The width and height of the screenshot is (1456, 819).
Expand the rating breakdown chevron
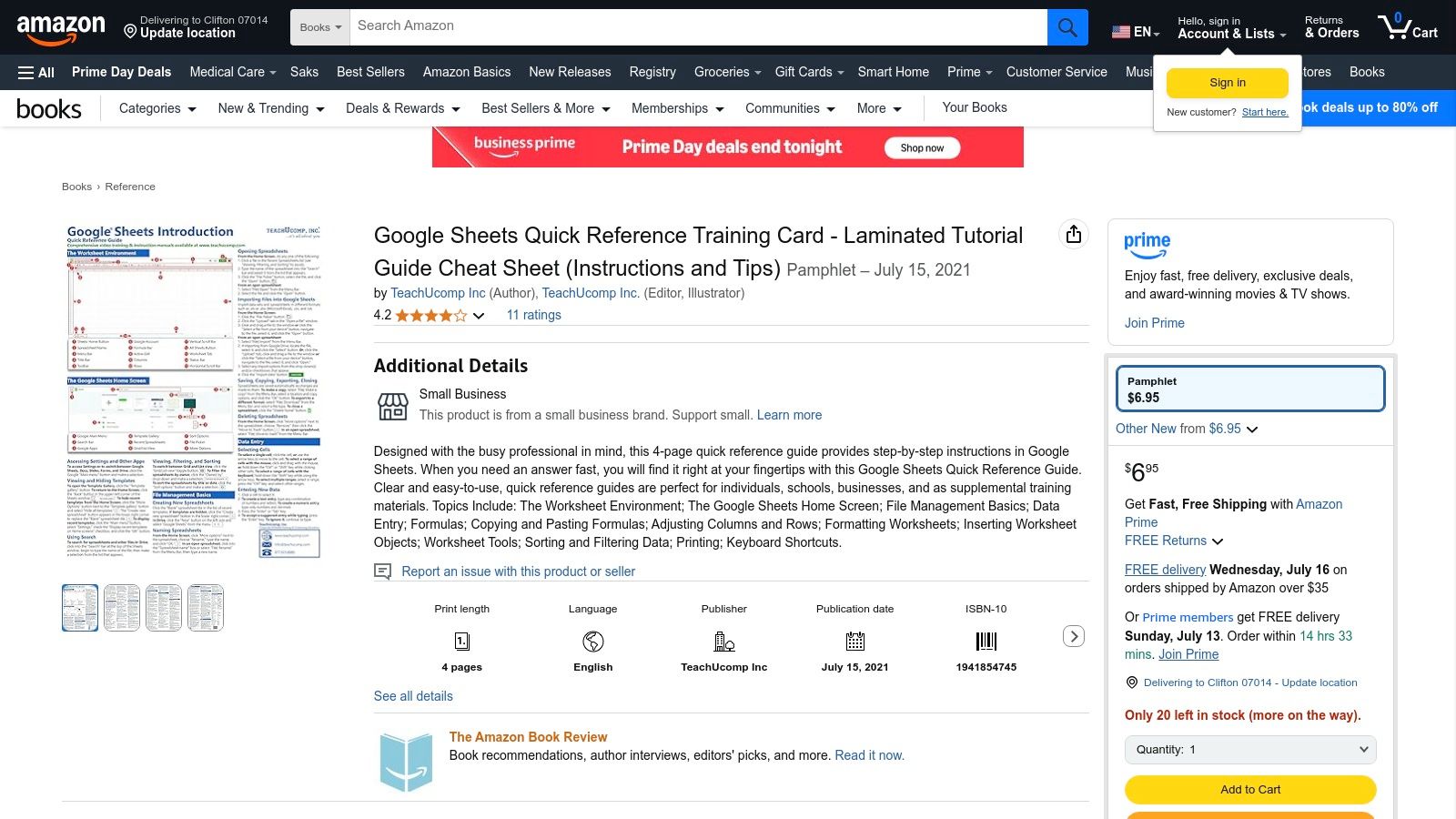(x=479, y=316)
